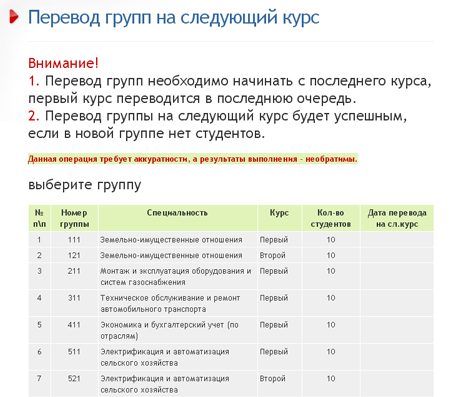Click row number 1 in the table
The width and height of the screenshot is (460, 397).
39,240
